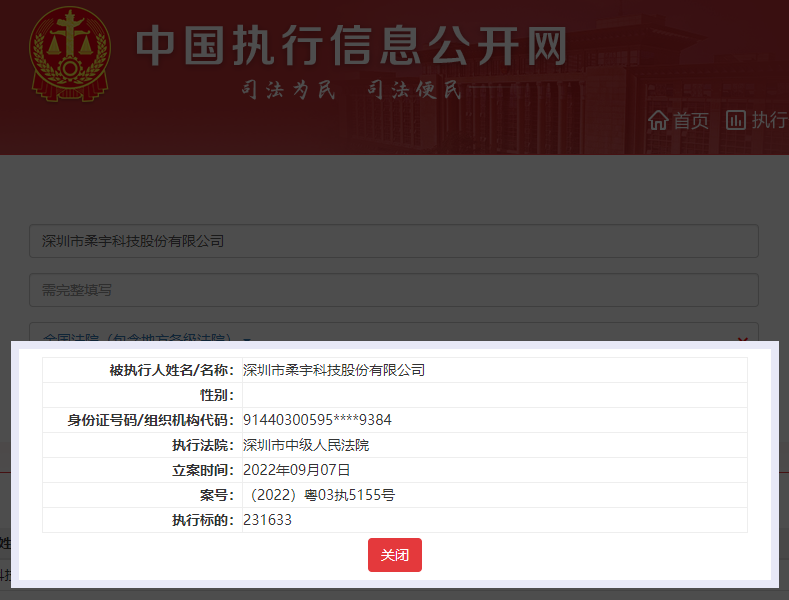Image resolution: width=789 pixels, height=600 pixels.
Task: Click the 被执行人姓名/名称 label
Action: (x=172, y=370)
